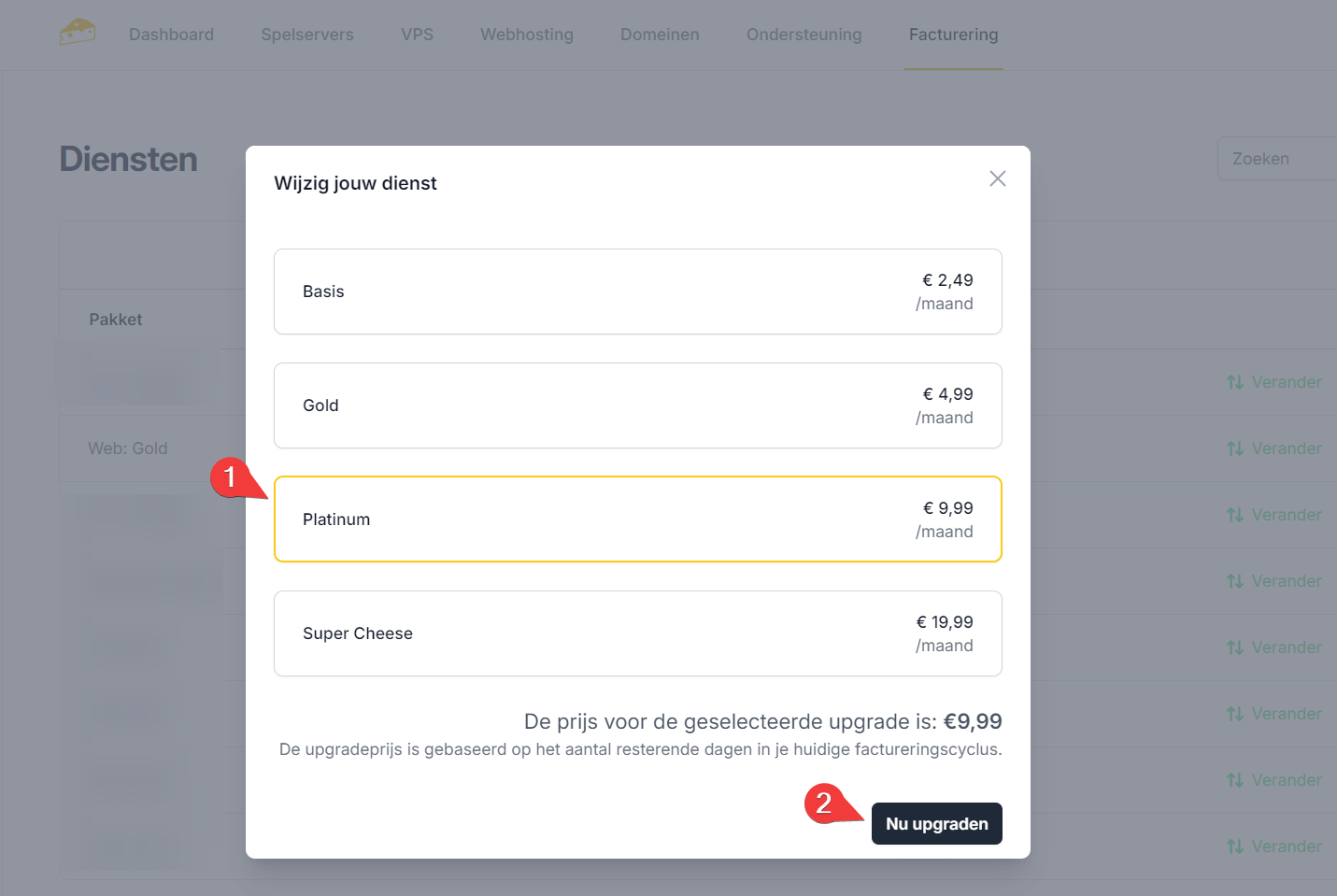Click Verander link in Web: Gold row
1337x896 pixels.
click(x=1286, y=448)
